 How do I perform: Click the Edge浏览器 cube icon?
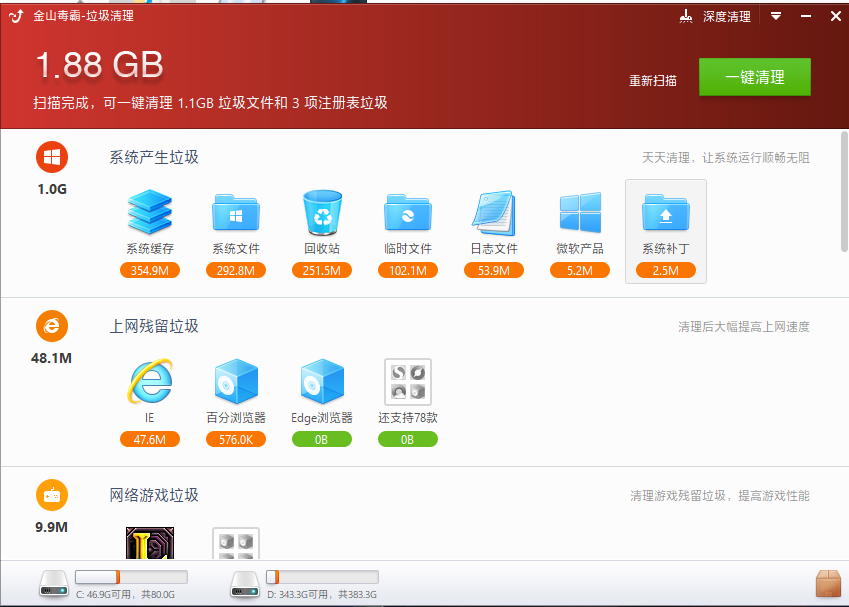point(322,381)
